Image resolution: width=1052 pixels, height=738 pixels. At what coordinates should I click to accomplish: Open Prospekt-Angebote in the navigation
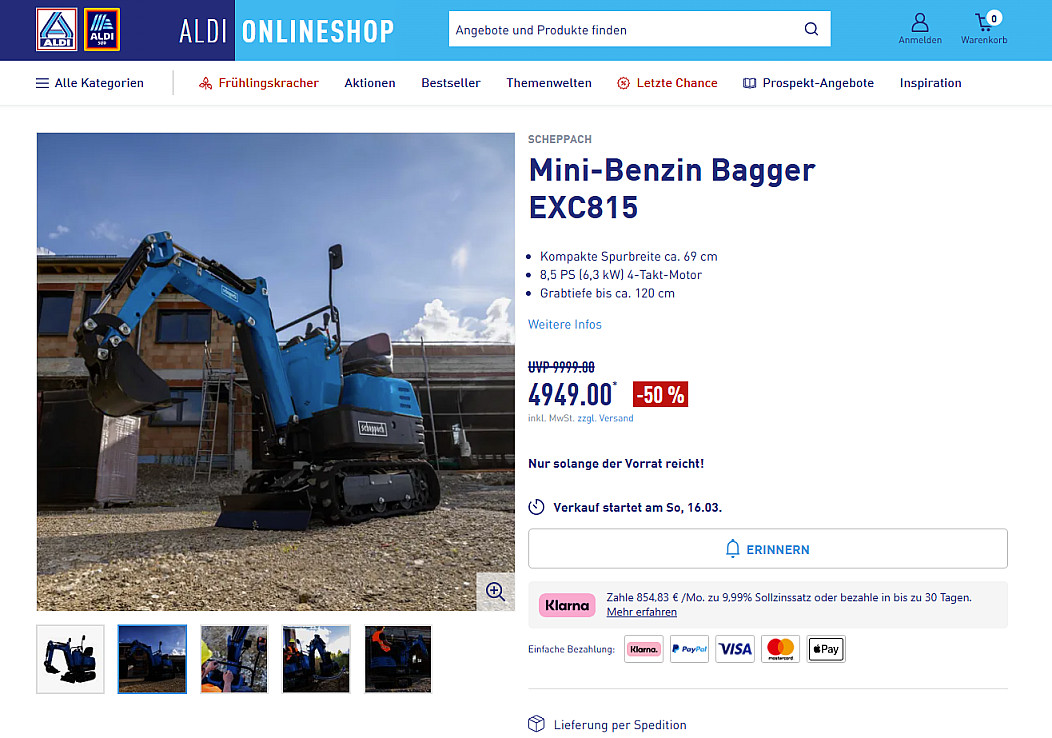coord(808,83)
